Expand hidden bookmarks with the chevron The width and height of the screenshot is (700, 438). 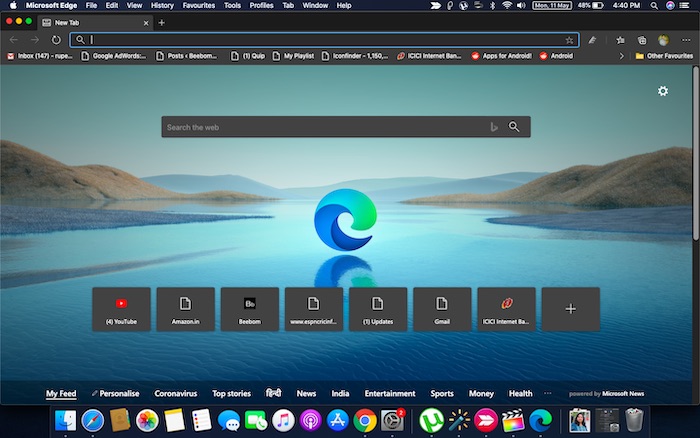coord(621,56)
